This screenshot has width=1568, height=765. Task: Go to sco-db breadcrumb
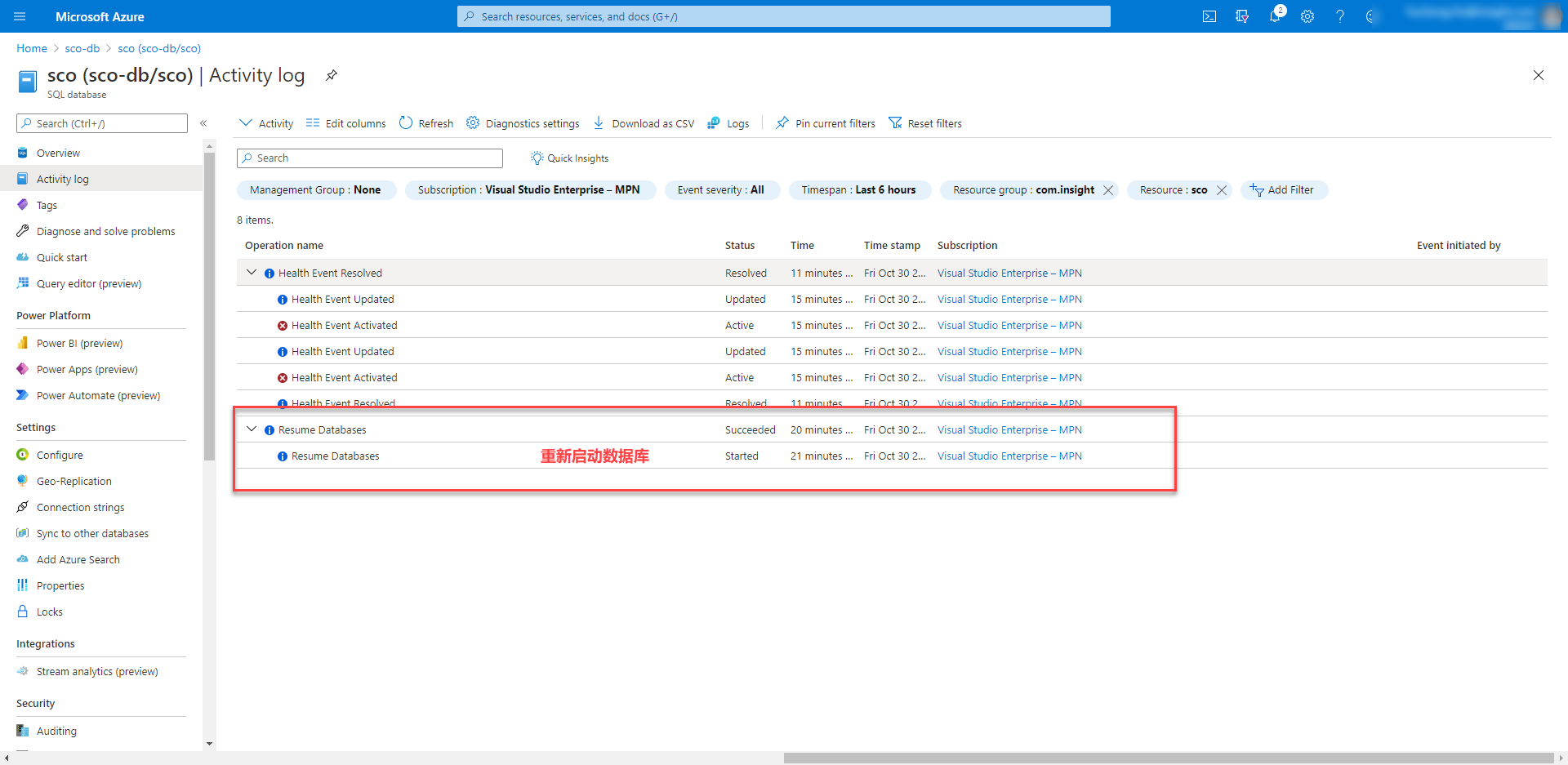point(82,48)
